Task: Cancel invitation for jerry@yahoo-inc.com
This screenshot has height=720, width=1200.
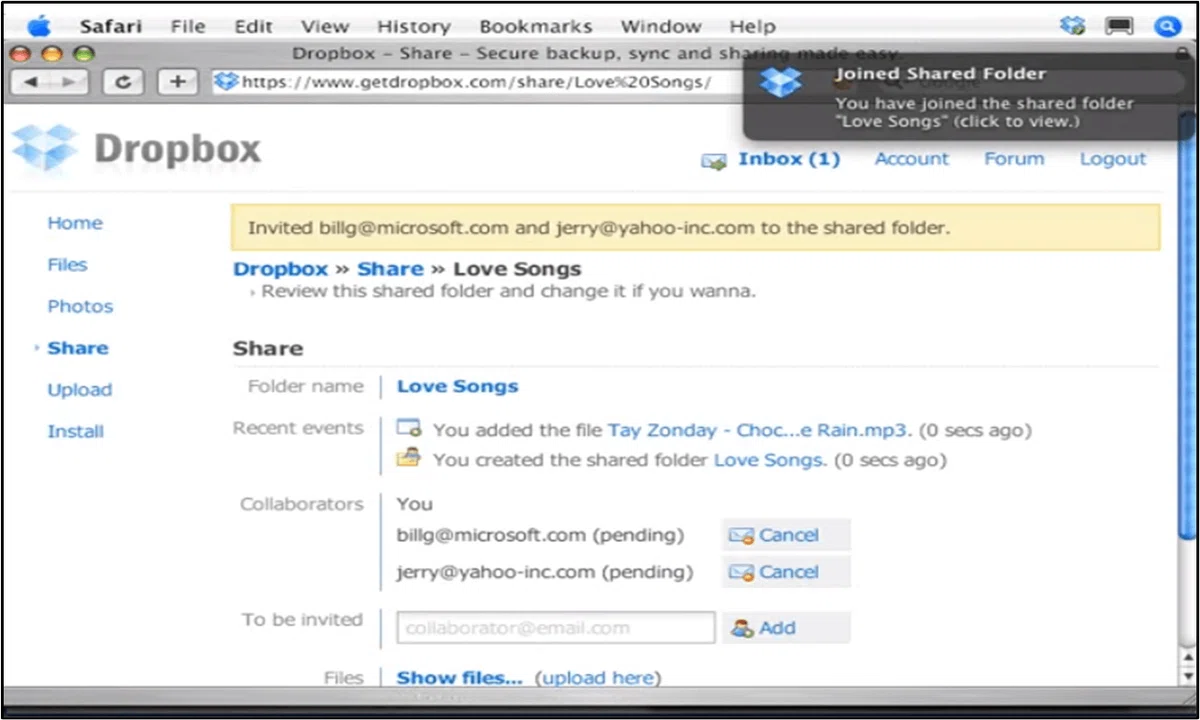Action: (786, 572)
